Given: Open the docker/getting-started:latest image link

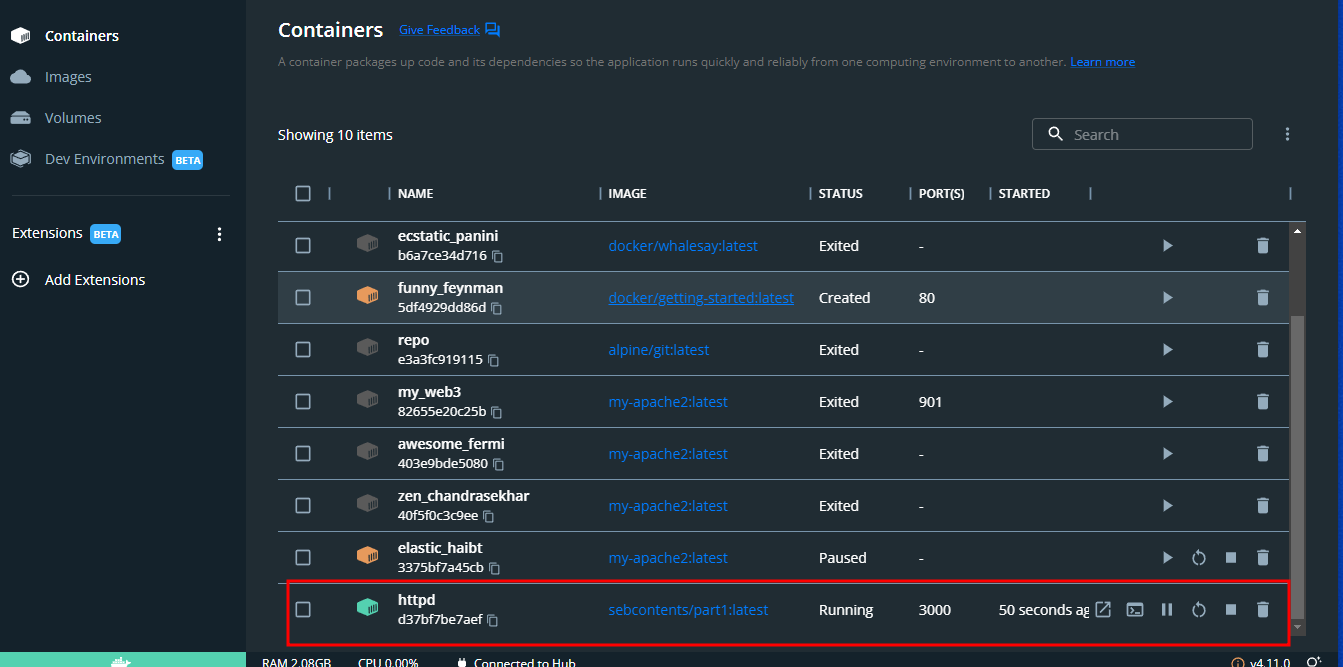Looking at the screenshot, I should coord(701,298).
